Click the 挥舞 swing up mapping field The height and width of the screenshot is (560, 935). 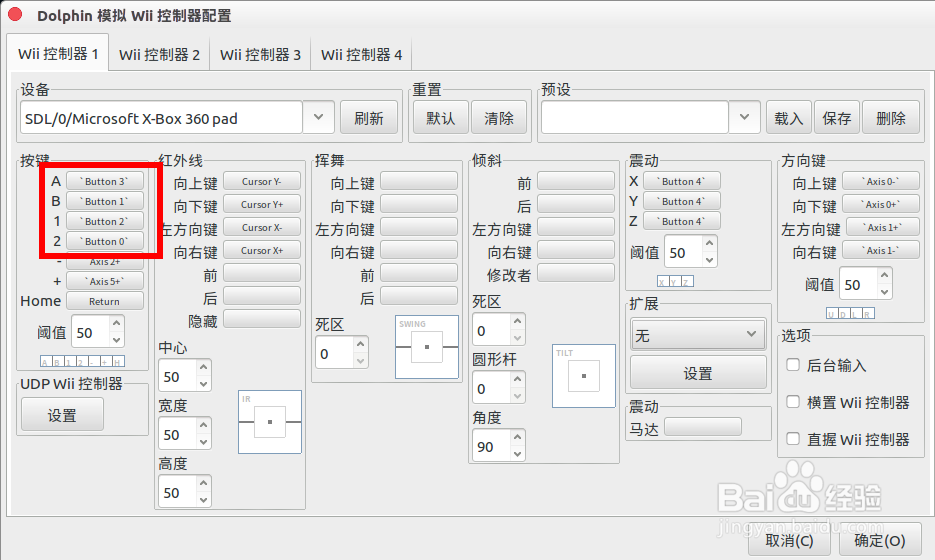[419, 181]
